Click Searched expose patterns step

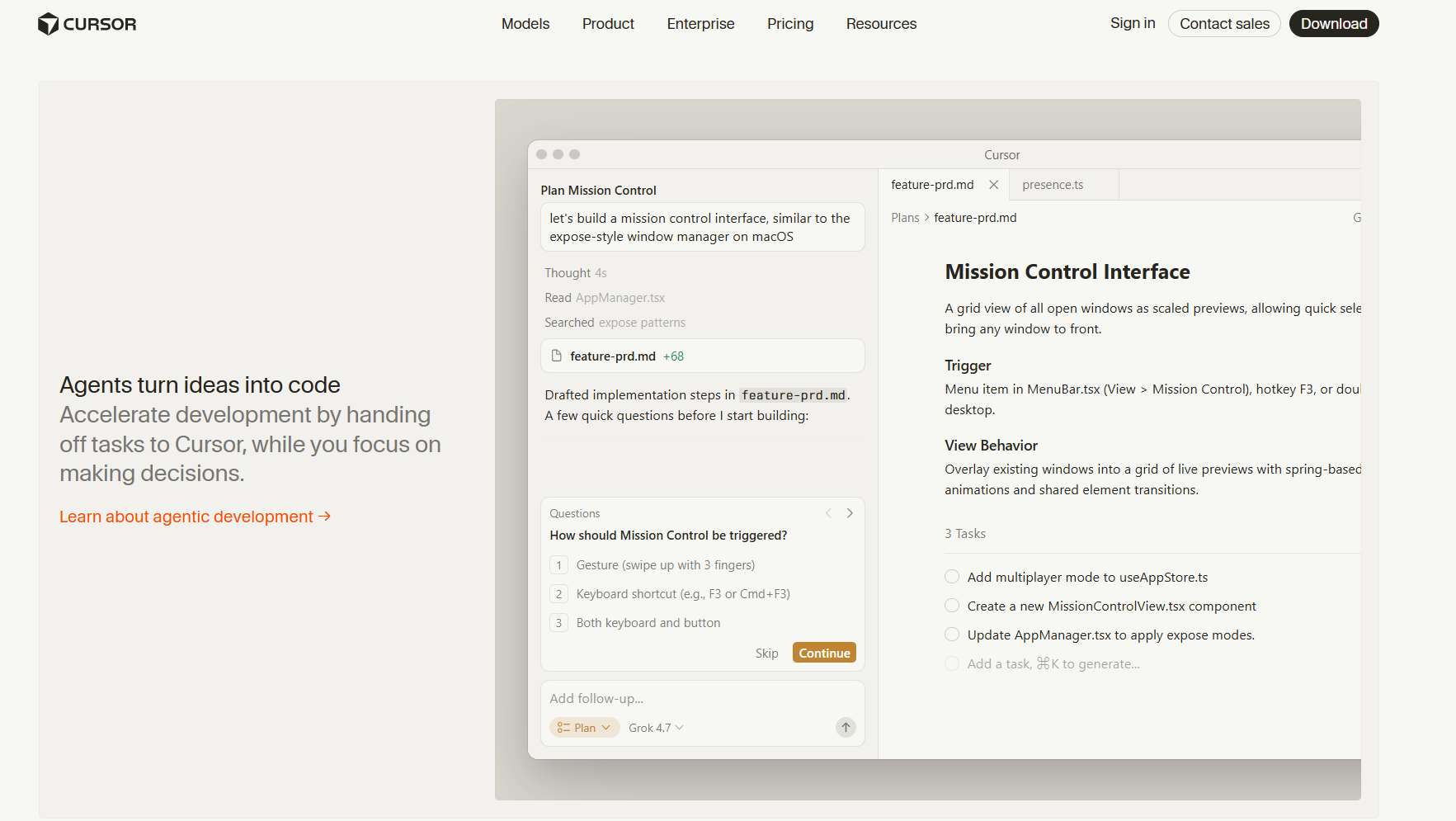(615, 323)
